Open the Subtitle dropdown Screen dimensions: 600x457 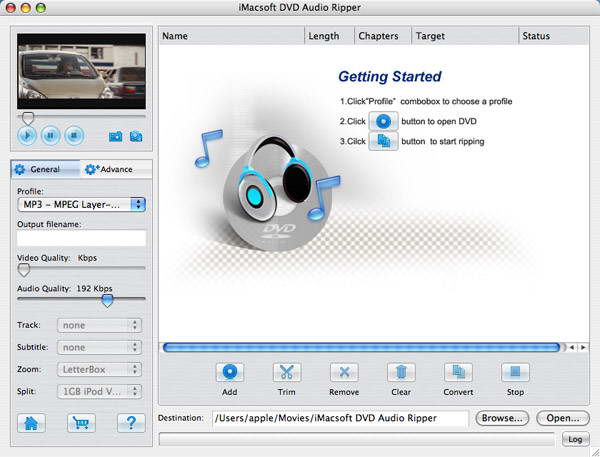tap(99, 348)
